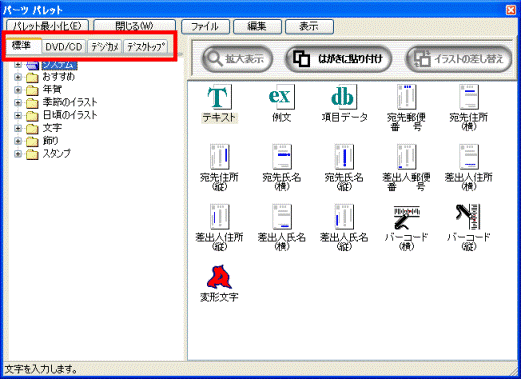The height and width of the screenshot is (379, 521).
Task: Select the バーコード(横) barcode icon
Action: point(407,217)
